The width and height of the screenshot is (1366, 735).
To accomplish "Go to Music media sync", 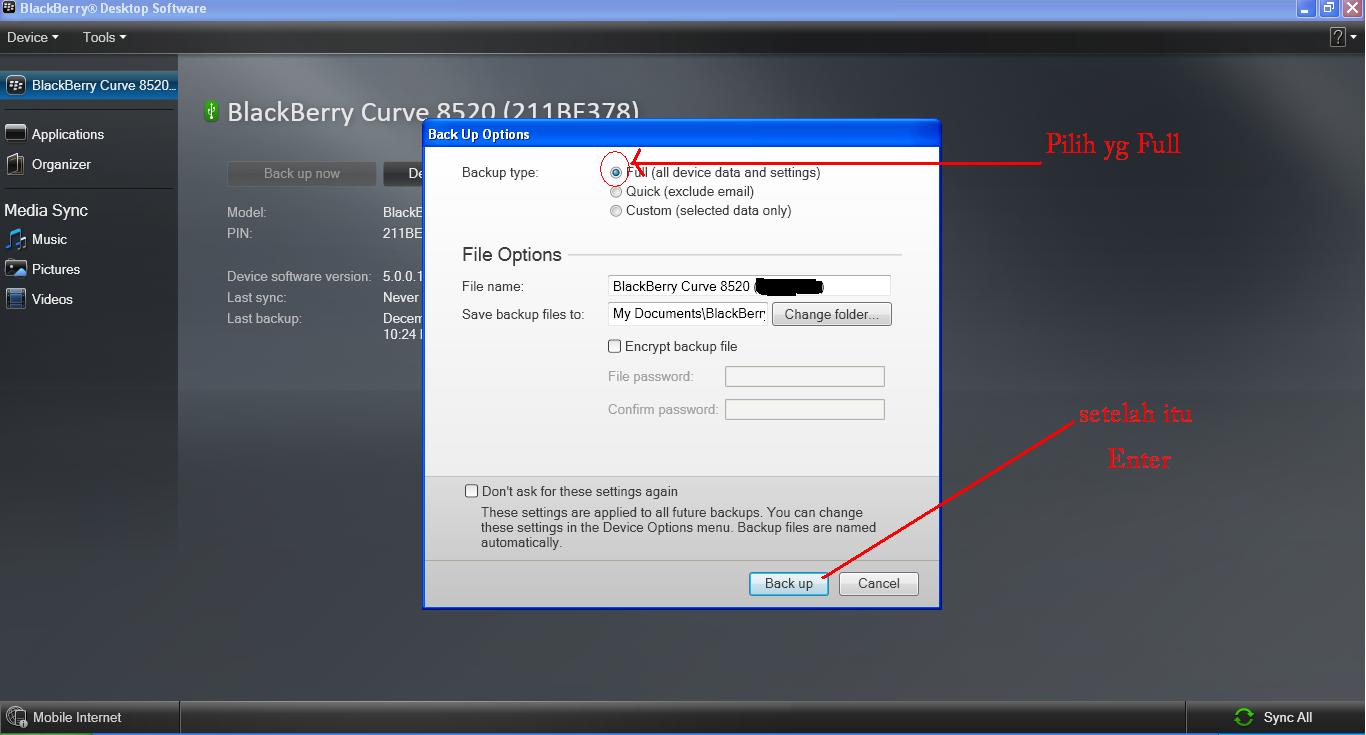I will pos(49,239).
